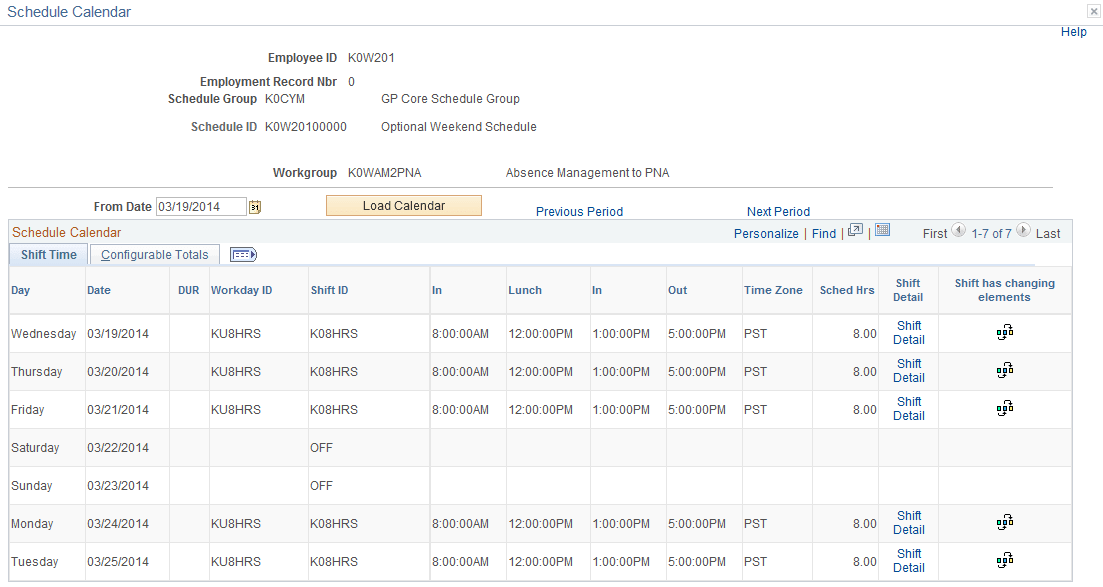Select Workgroup value K0WAM2PNA
The image size is (1103, 587).
coord(385,172)
